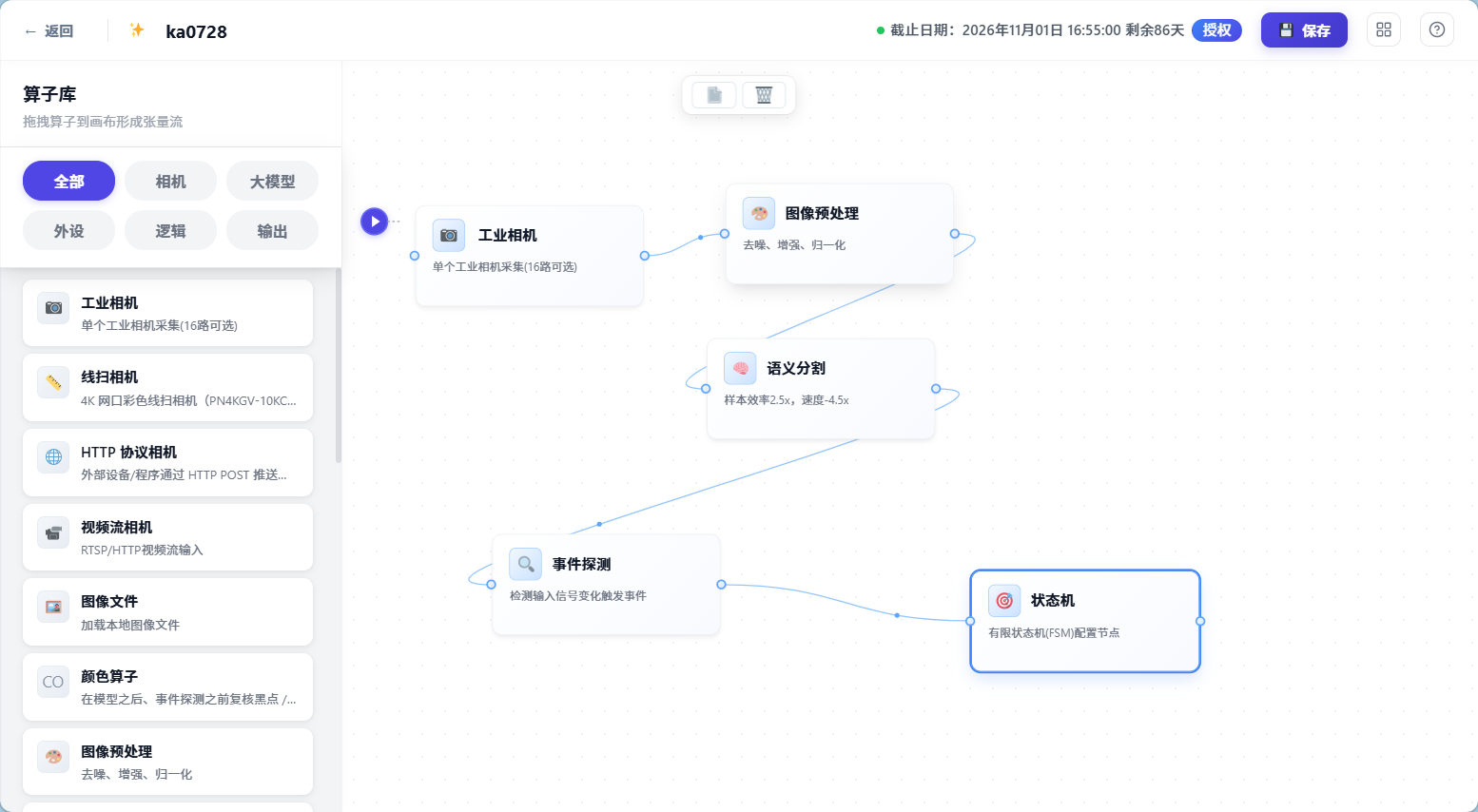Select the 语义分割 node title

pos(796,369)
